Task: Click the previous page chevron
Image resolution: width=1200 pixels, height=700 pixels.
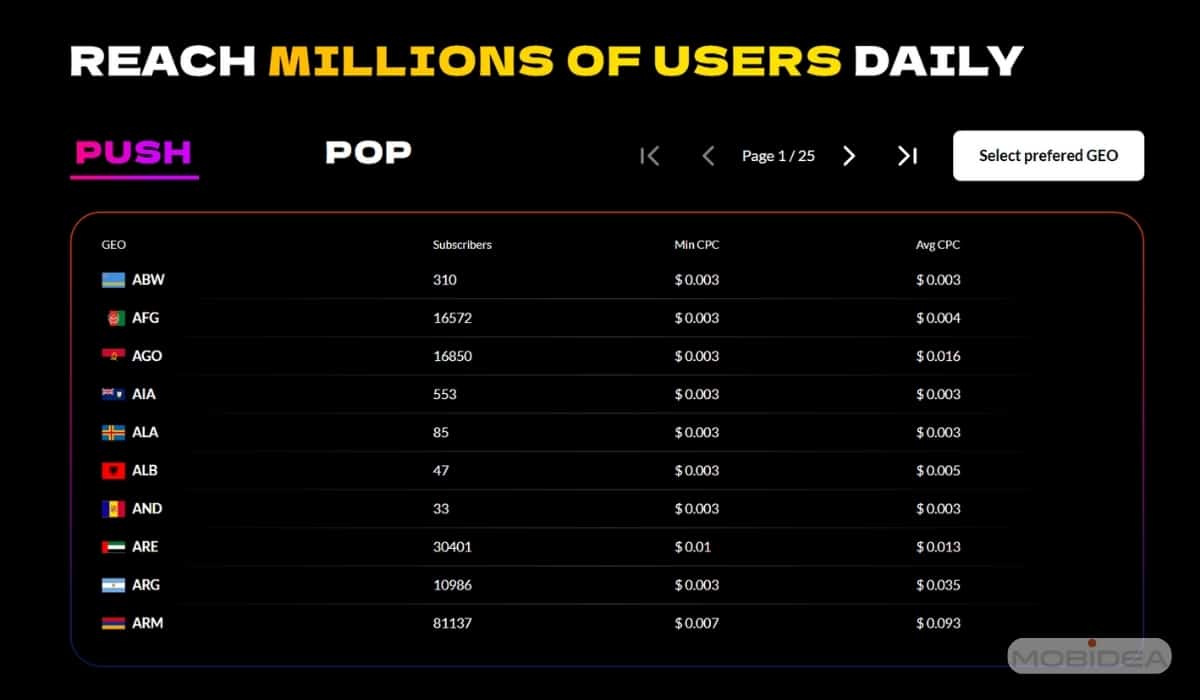Action: pos(708,156)
